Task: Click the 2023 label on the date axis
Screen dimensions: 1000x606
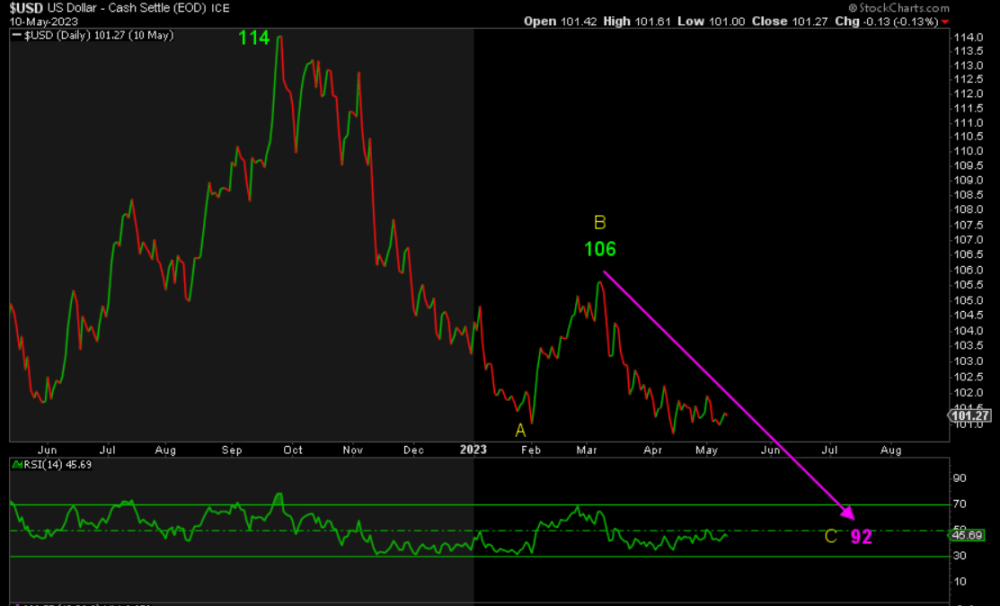Action: coord(473,450)
